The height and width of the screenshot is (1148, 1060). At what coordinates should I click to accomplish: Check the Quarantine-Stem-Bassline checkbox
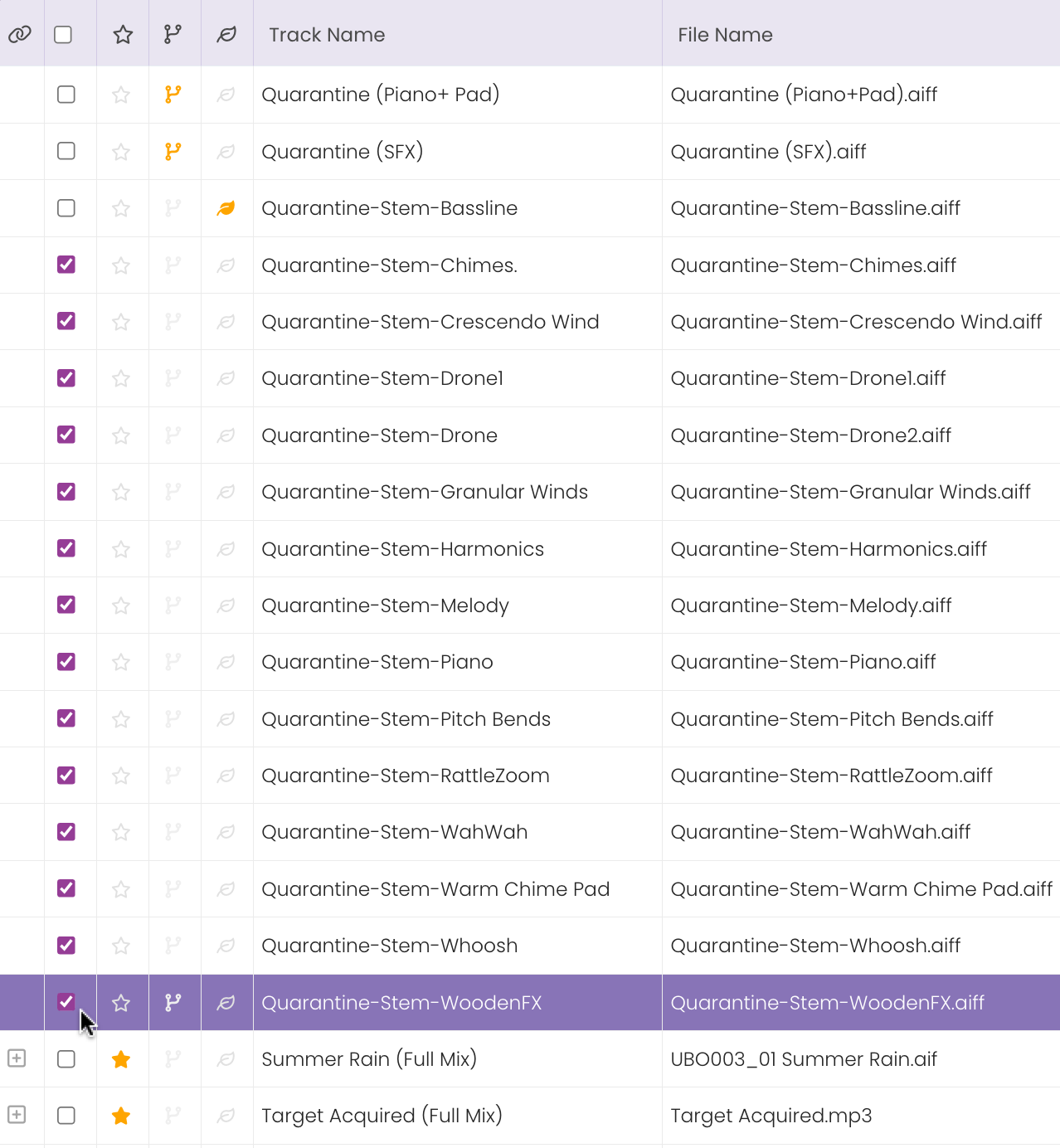point(66,208)
